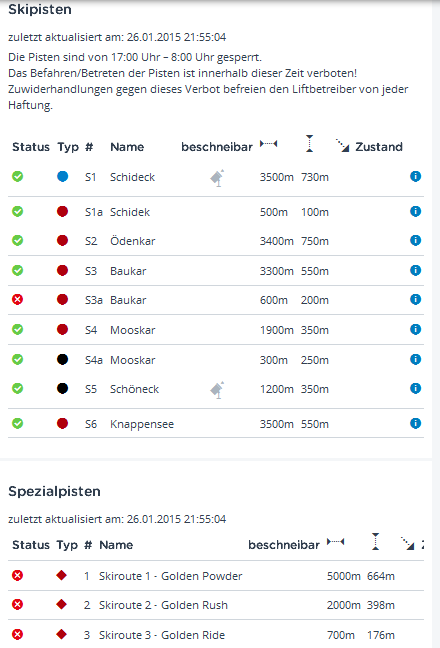The height and width of the screenshot is (648, 440).
Task: Click snow cannon icon for S1 Schideck
Action: point(217,178)
